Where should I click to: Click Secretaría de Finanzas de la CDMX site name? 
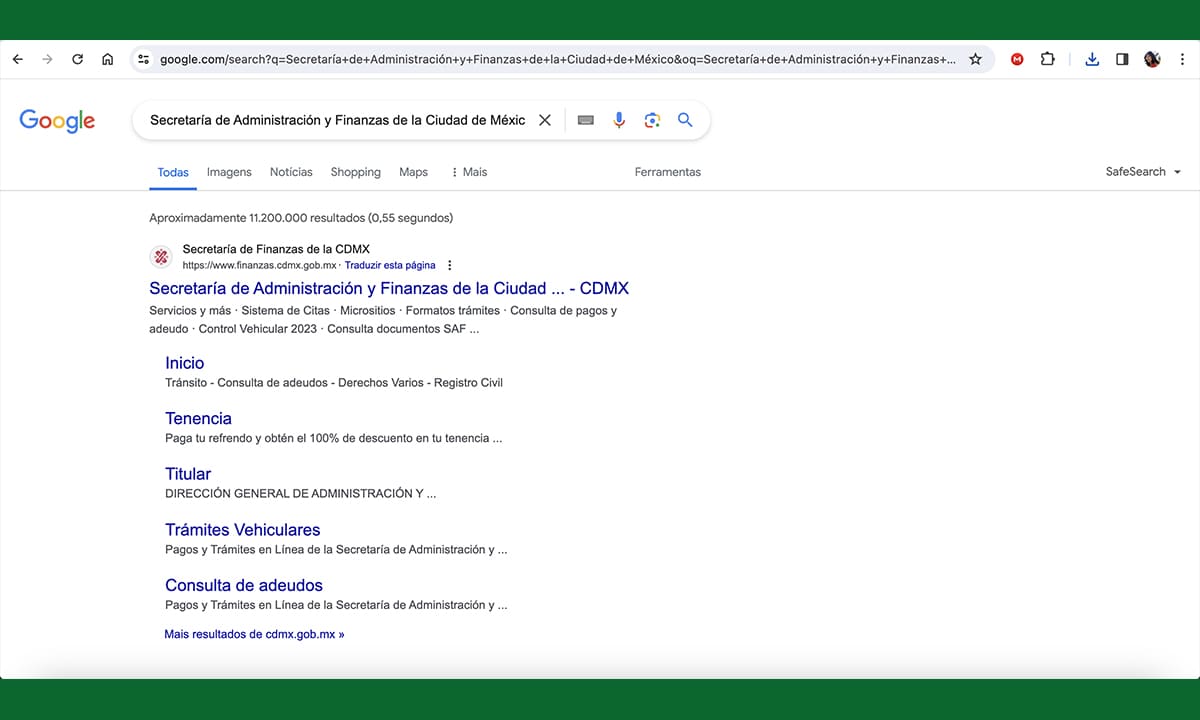pos(276,249)
